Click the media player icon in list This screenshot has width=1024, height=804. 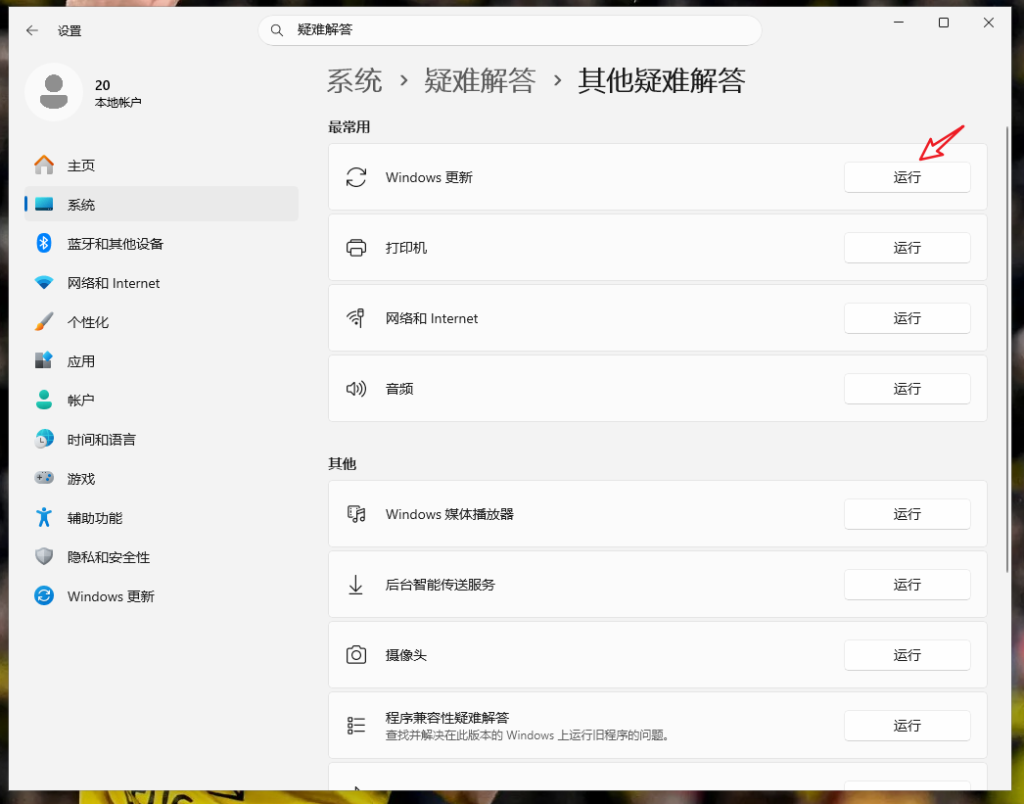356,514
